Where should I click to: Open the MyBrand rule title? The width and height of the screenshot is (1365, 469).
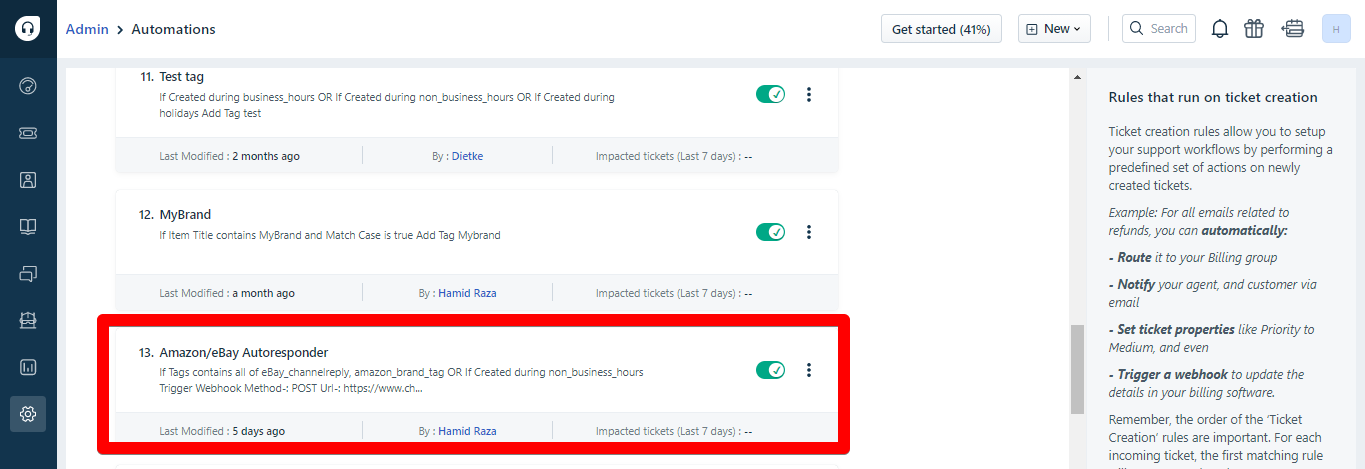tap(185, 214)
